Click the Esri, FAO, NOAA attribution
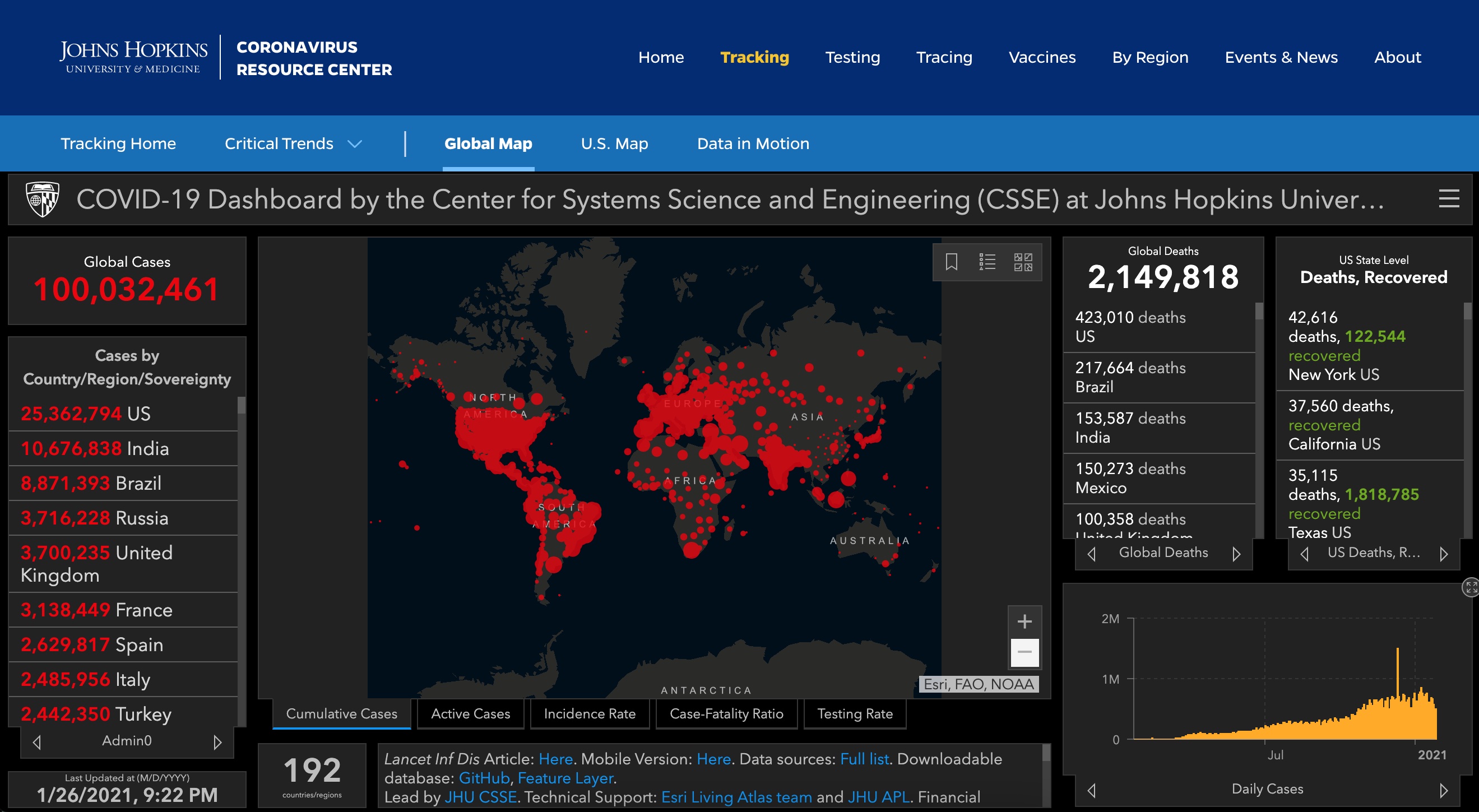The height and width of the screenshot is (812, 1479). 979,685
